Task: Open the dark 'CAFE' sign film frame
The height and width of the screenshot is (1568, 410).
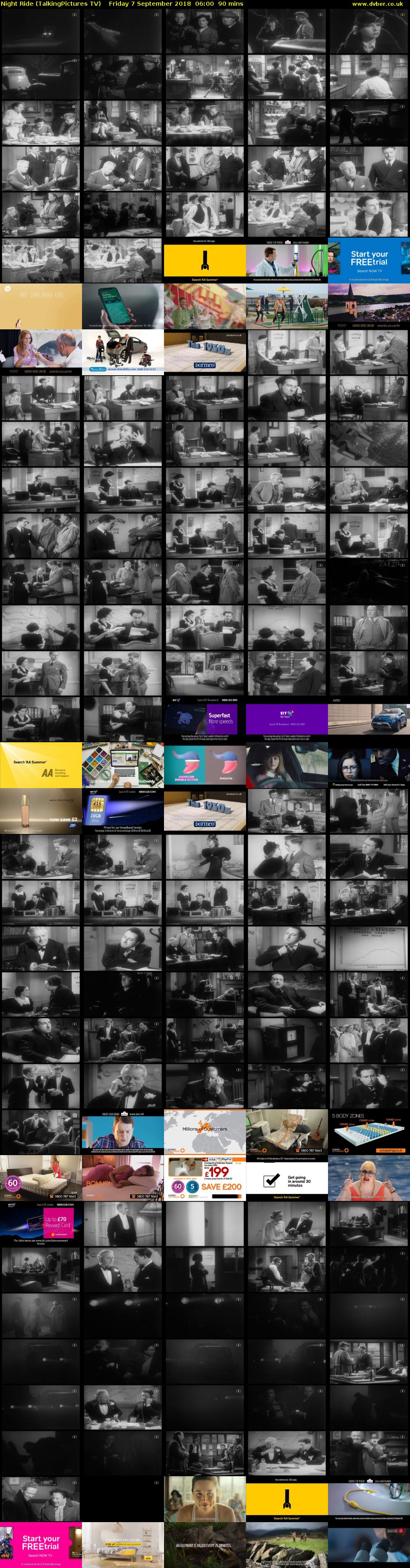Action: click(x=369, y=582)
